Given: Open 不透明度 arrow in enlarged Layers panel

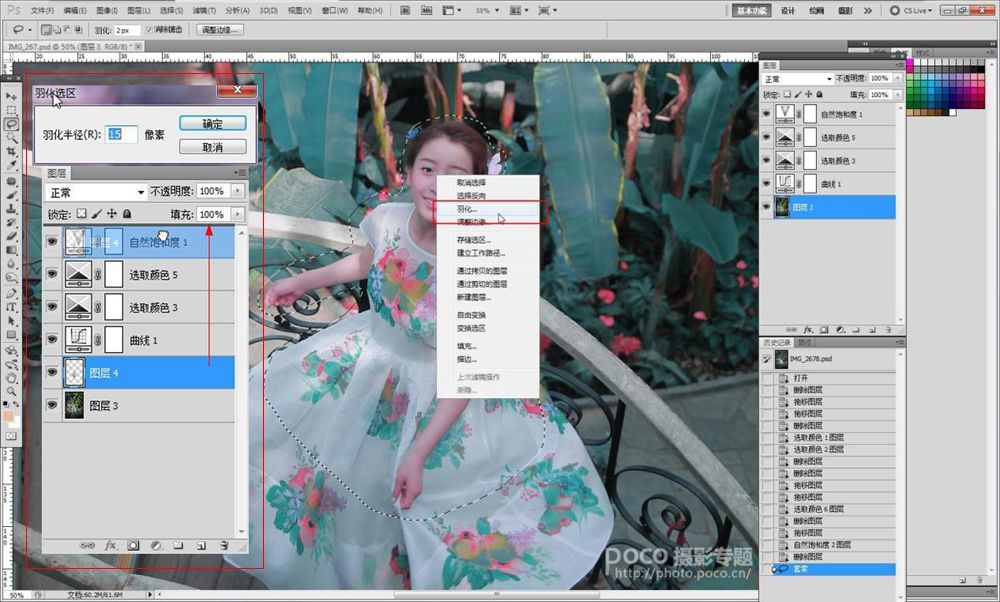Looking at the screenshot, I should pyautogui.click(x=238, y=191).
